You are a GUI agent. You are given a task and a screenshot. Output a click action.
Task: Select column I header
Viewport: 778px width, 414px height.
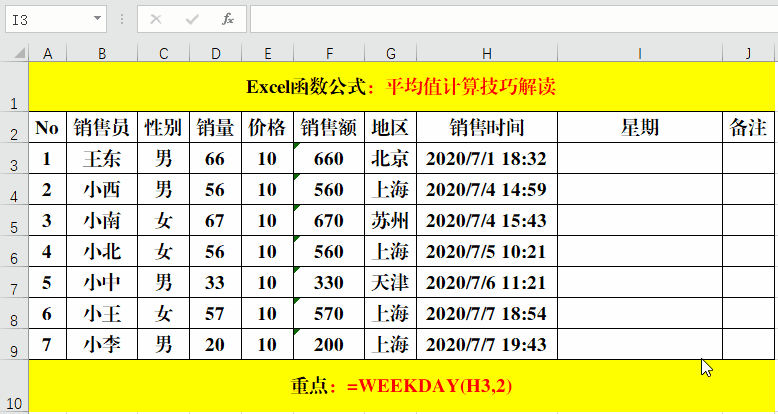(x=640, y=54)
